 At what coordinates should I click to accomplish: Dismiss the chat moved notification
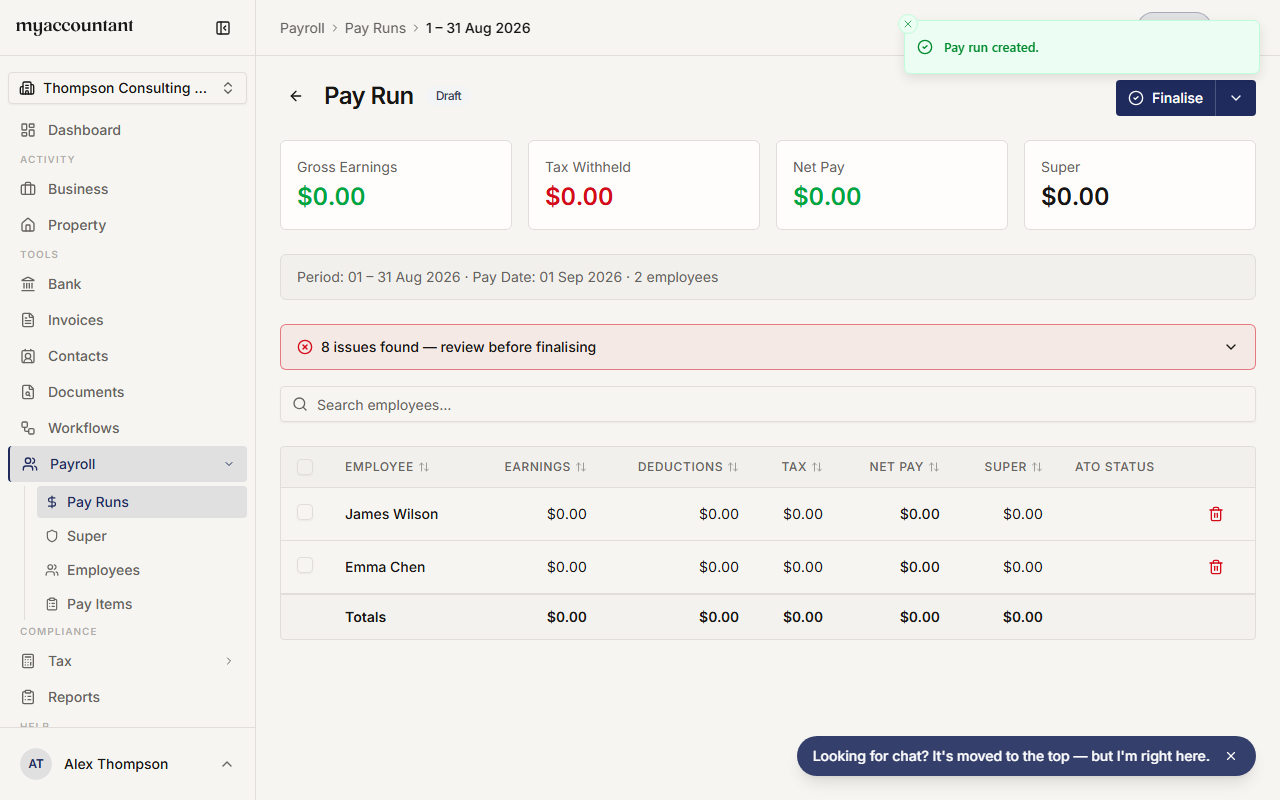coord(1231,756)
